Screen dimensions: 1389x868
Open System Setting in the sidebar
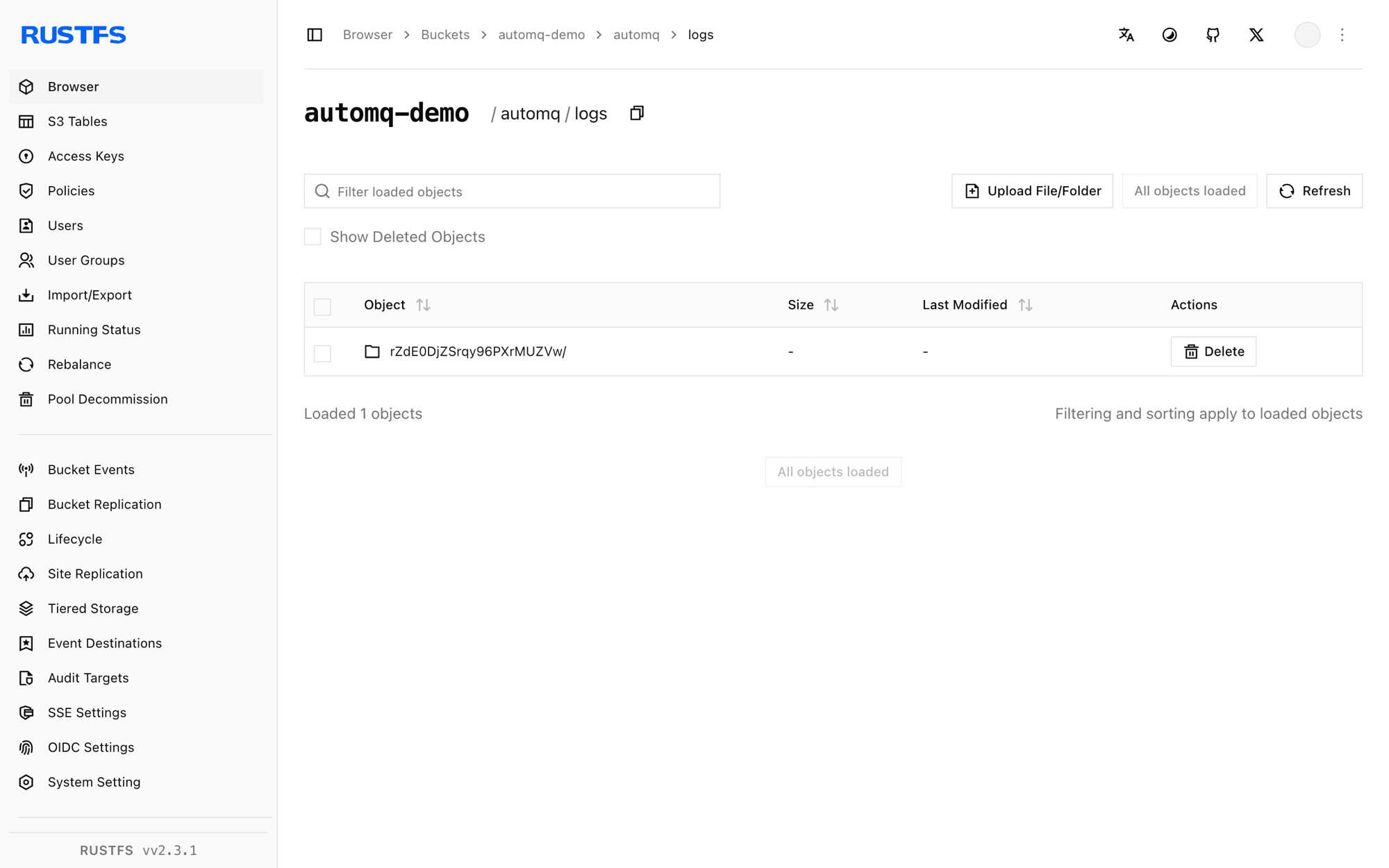[136, 783]
